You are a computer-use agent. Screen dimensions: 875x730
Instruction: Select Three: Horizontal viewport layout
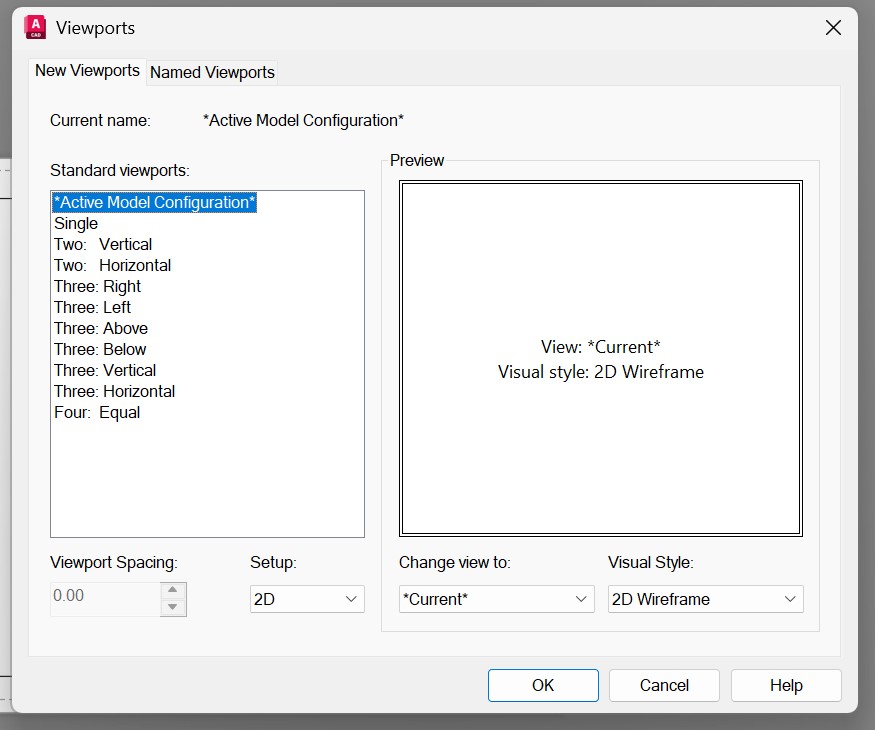click(x=114, y=391)
